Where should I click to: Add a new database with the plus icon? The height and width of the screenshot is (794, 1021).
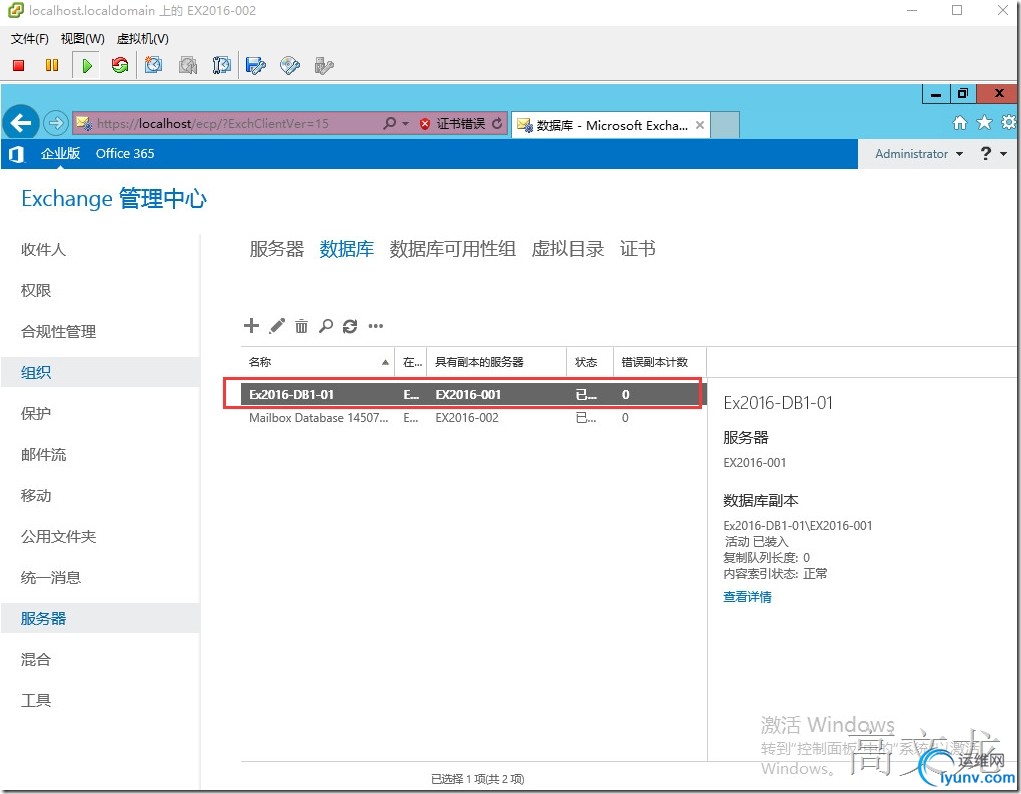(251, 326)
